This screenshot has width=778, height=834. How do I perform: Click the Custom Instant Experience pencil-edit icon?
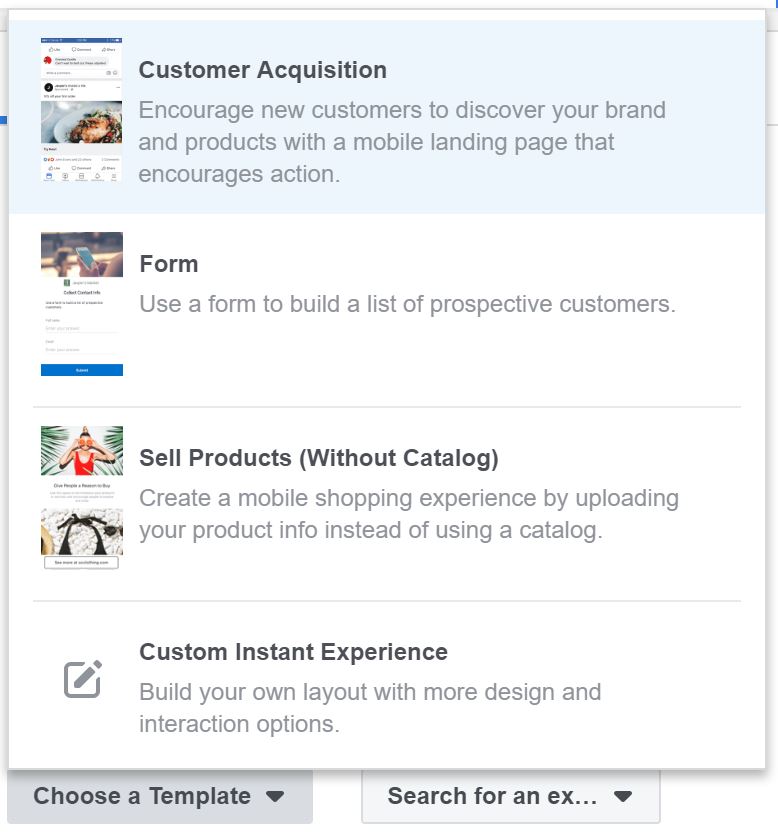point(83,680)
